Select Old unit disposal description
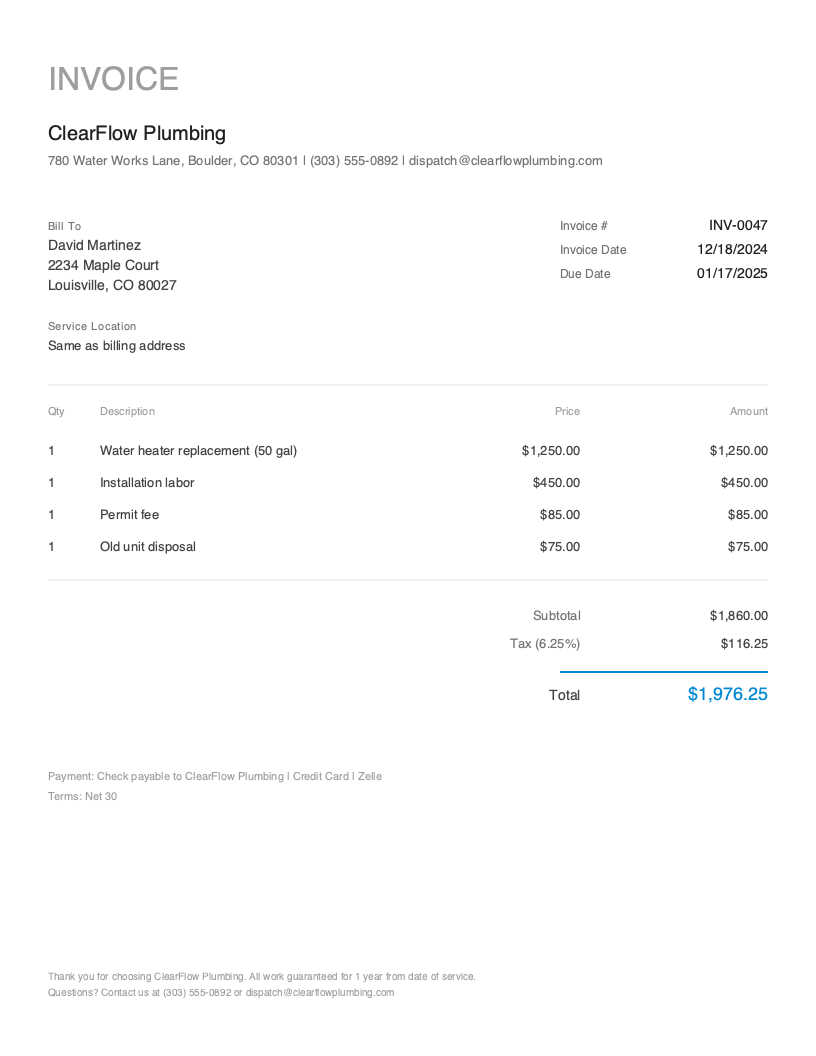The image size is (816, 1056). [x=148, y=547]
